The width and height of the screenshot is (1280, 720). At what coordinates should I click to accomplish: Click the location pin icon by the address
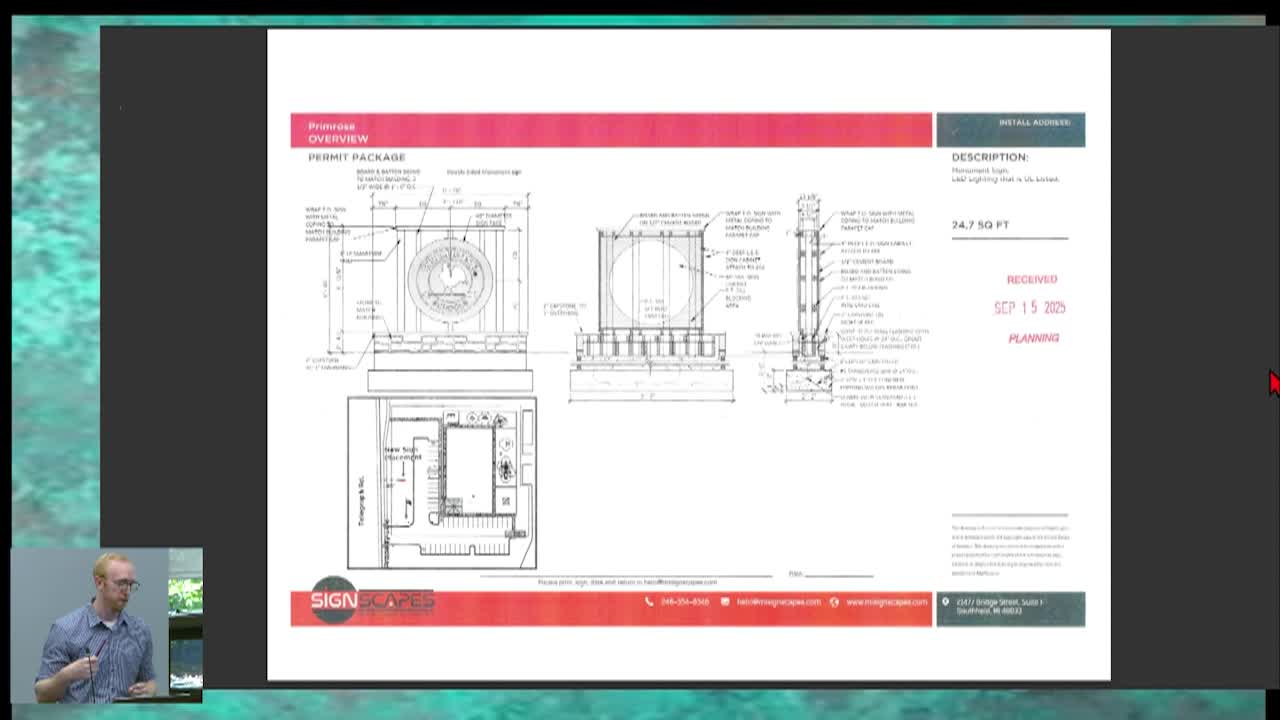pyautogui.click(x=945, y=602)
